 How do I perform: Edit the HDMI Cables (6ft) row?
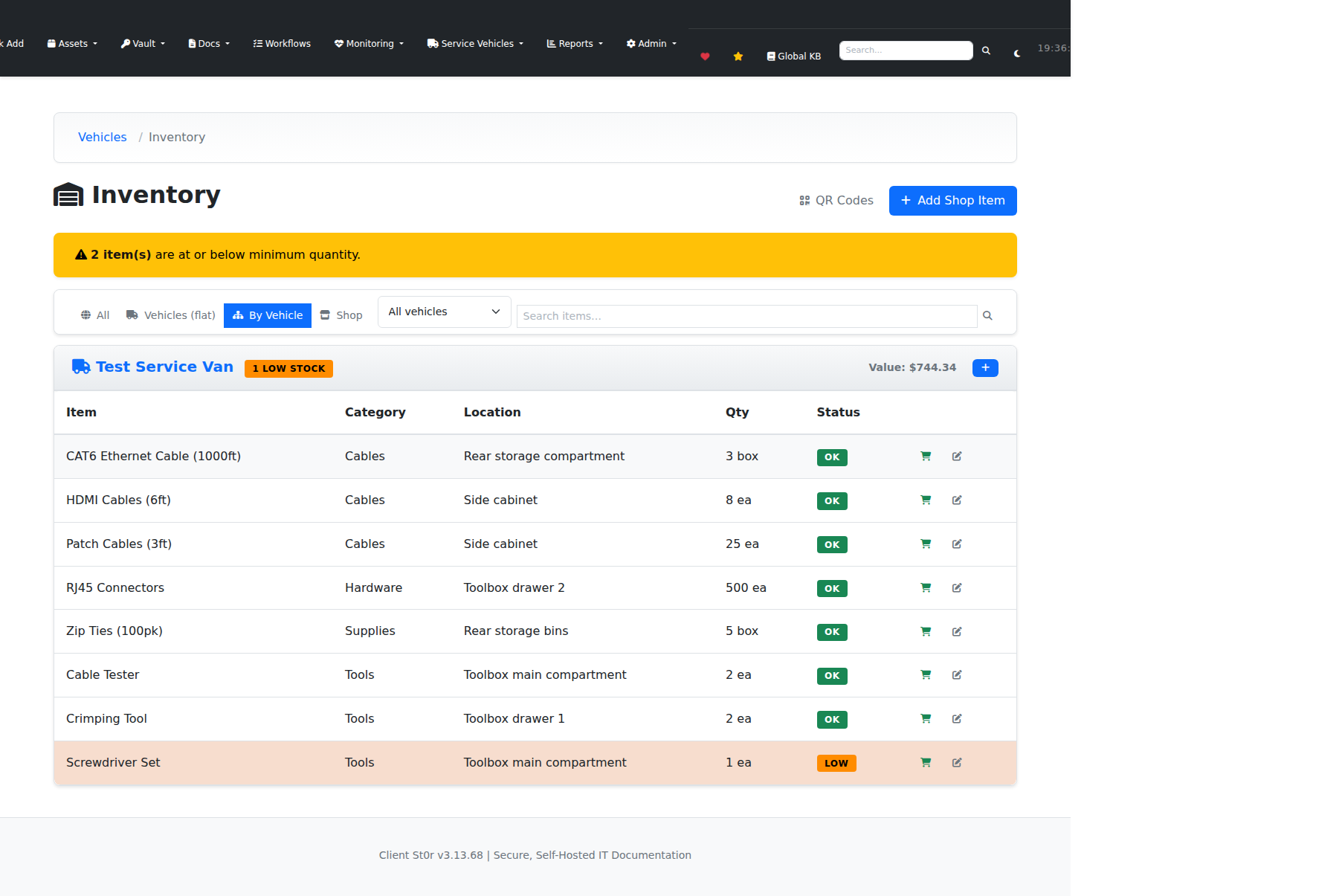pos(957,500)
